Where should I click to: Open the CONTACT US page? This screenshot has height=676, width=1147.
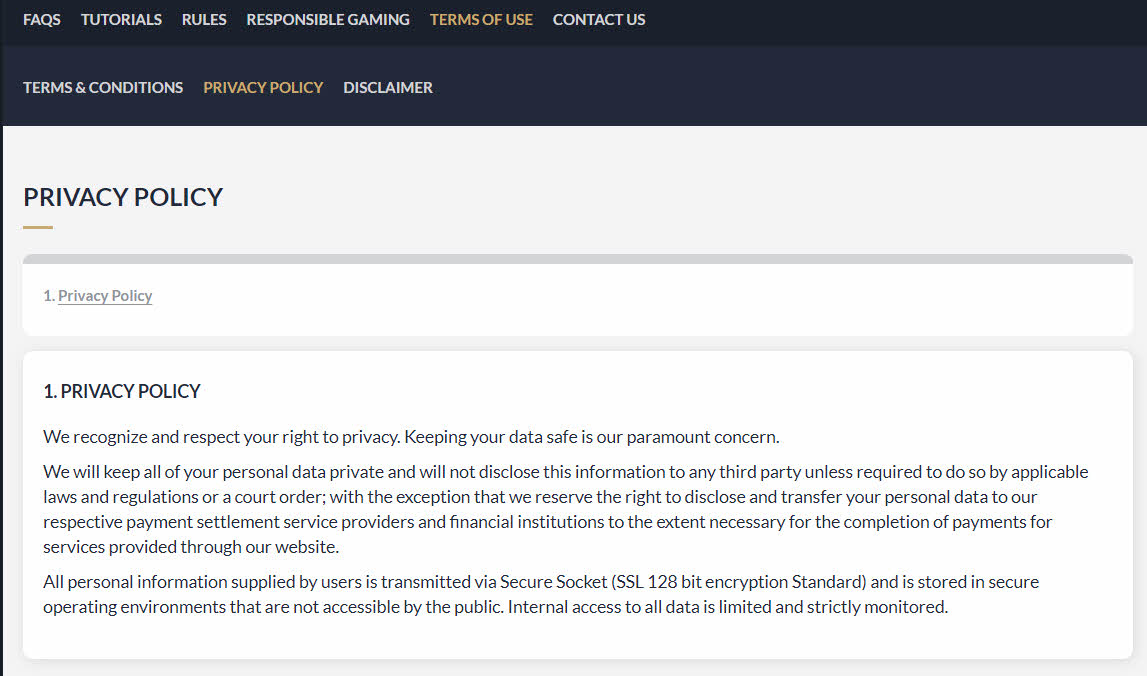[599, 19]
